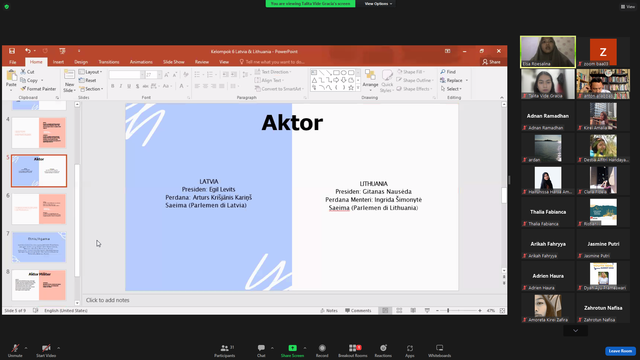Open font size combo box
The image size is (640, 360).
coord(152,75)
